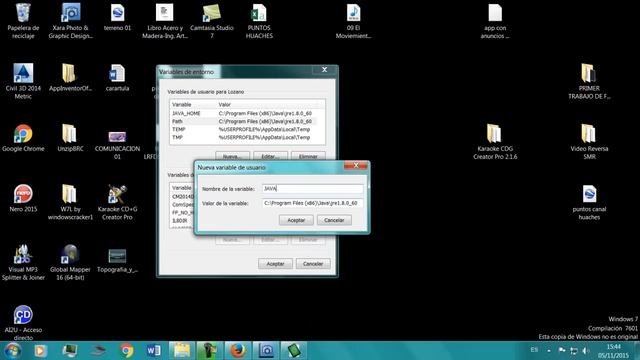
Task: Select the TMP user variable row
Action: click(x=247, y=138)
